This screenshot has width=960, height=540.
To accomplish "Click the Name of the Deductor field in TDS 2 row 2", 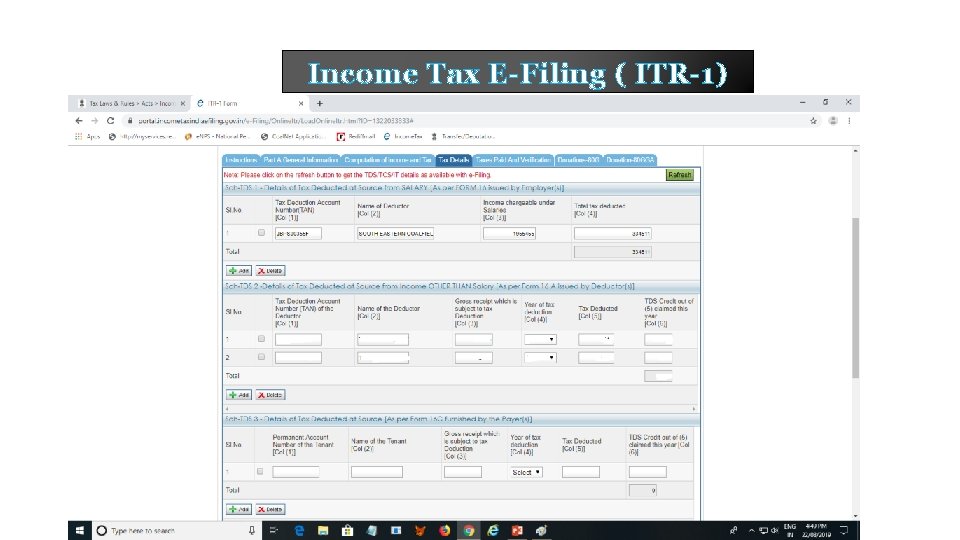I will pyautogui.click(x=383, y=358).
